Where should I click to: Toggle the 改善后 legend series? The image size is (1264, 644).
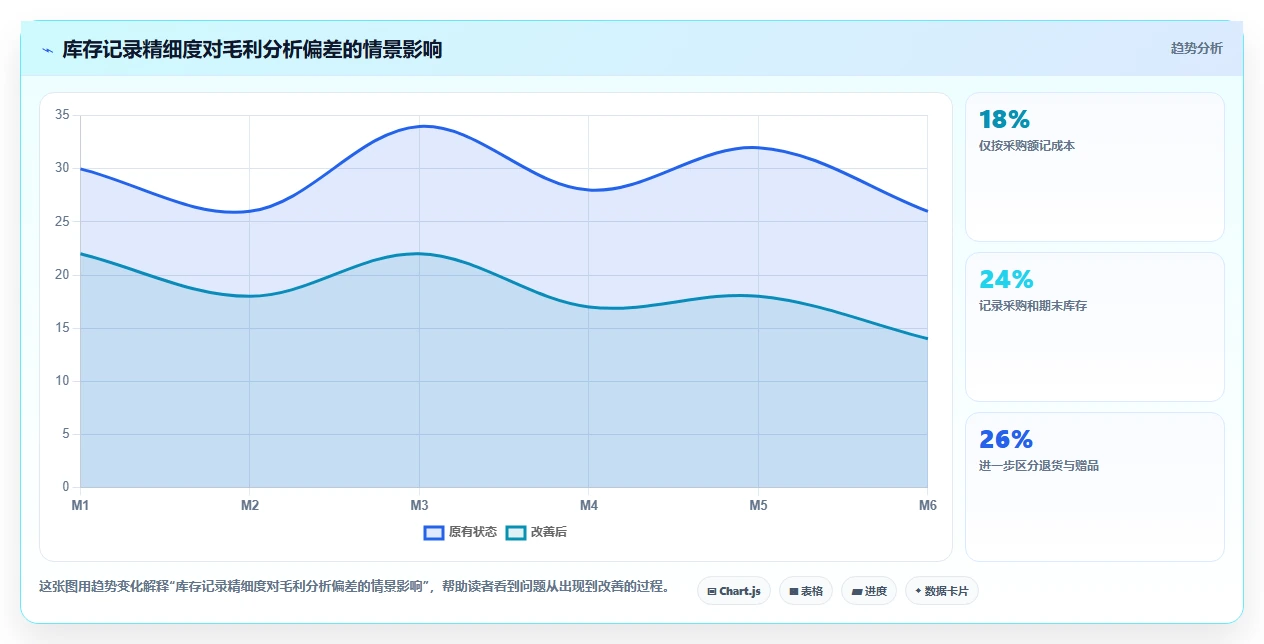pyautogui.click(x=536, y=532)
